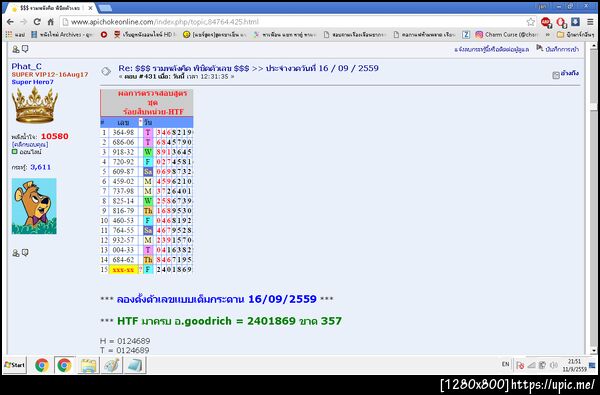The width and height of the screenshot is (600, 395).
Task: Select the table cell 004-33
Action: [x=123, y=250]
